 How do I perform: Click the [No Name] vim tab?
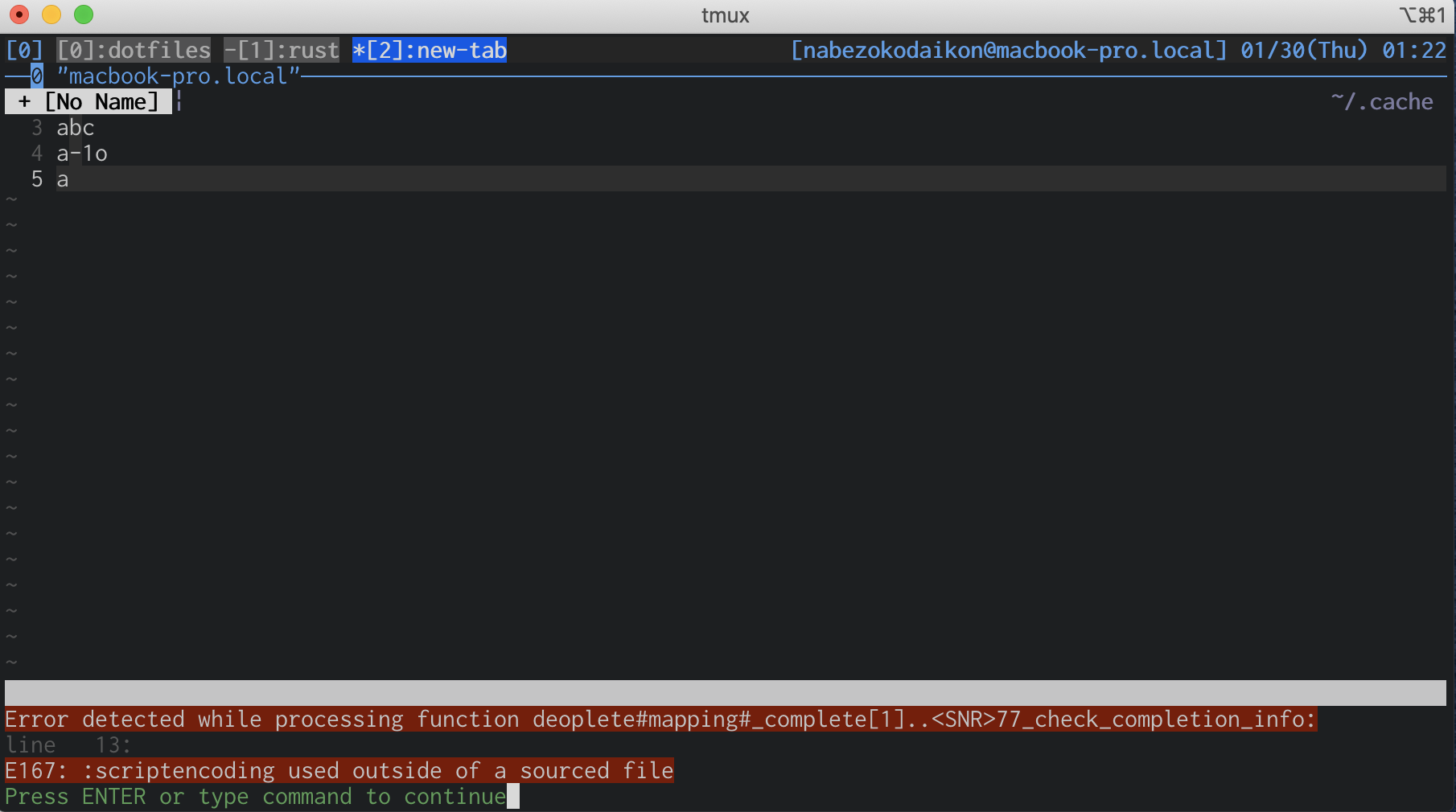point(88,101)
